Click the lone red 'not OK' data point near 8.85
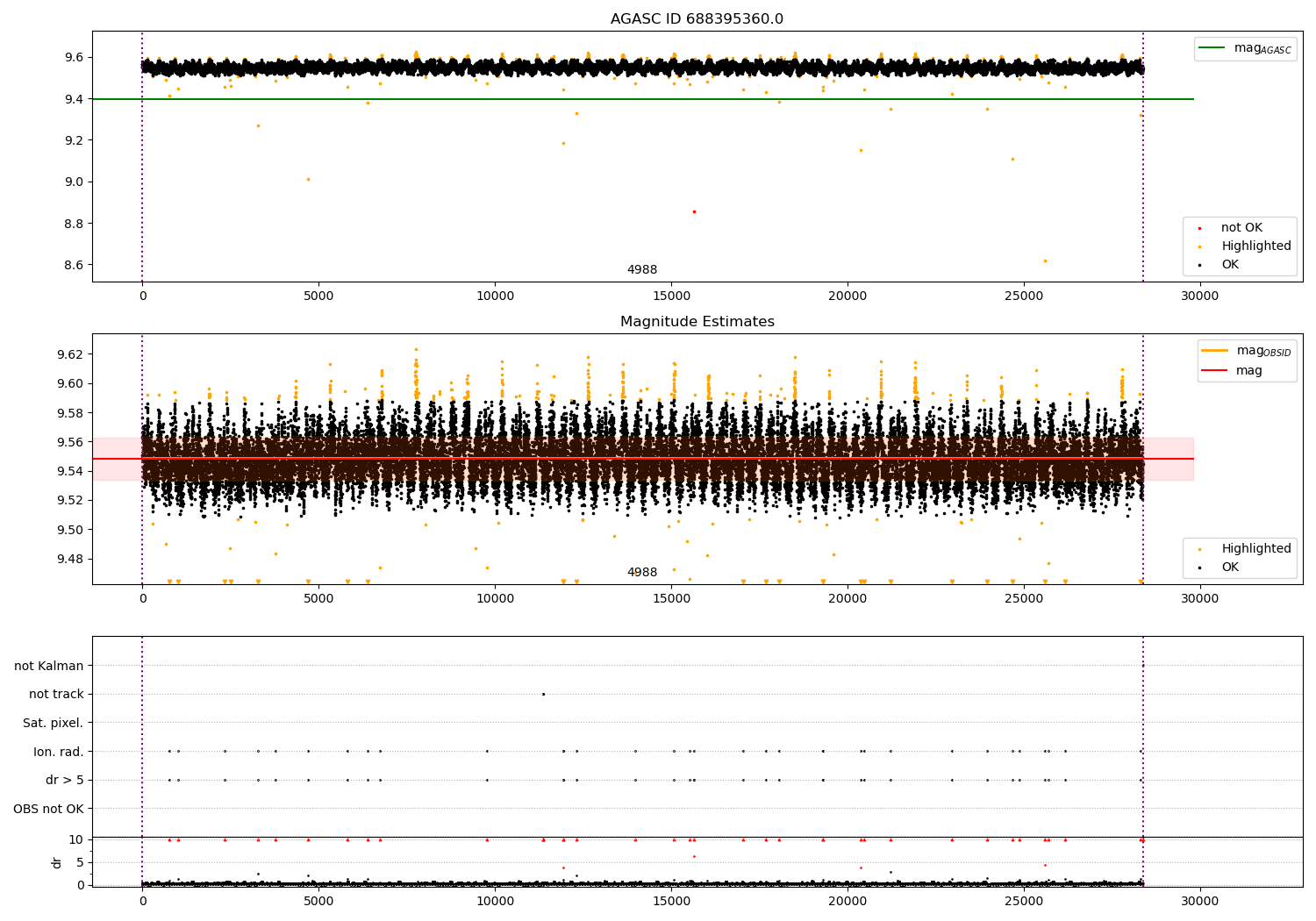1316x921 pixels. [694, 211]
